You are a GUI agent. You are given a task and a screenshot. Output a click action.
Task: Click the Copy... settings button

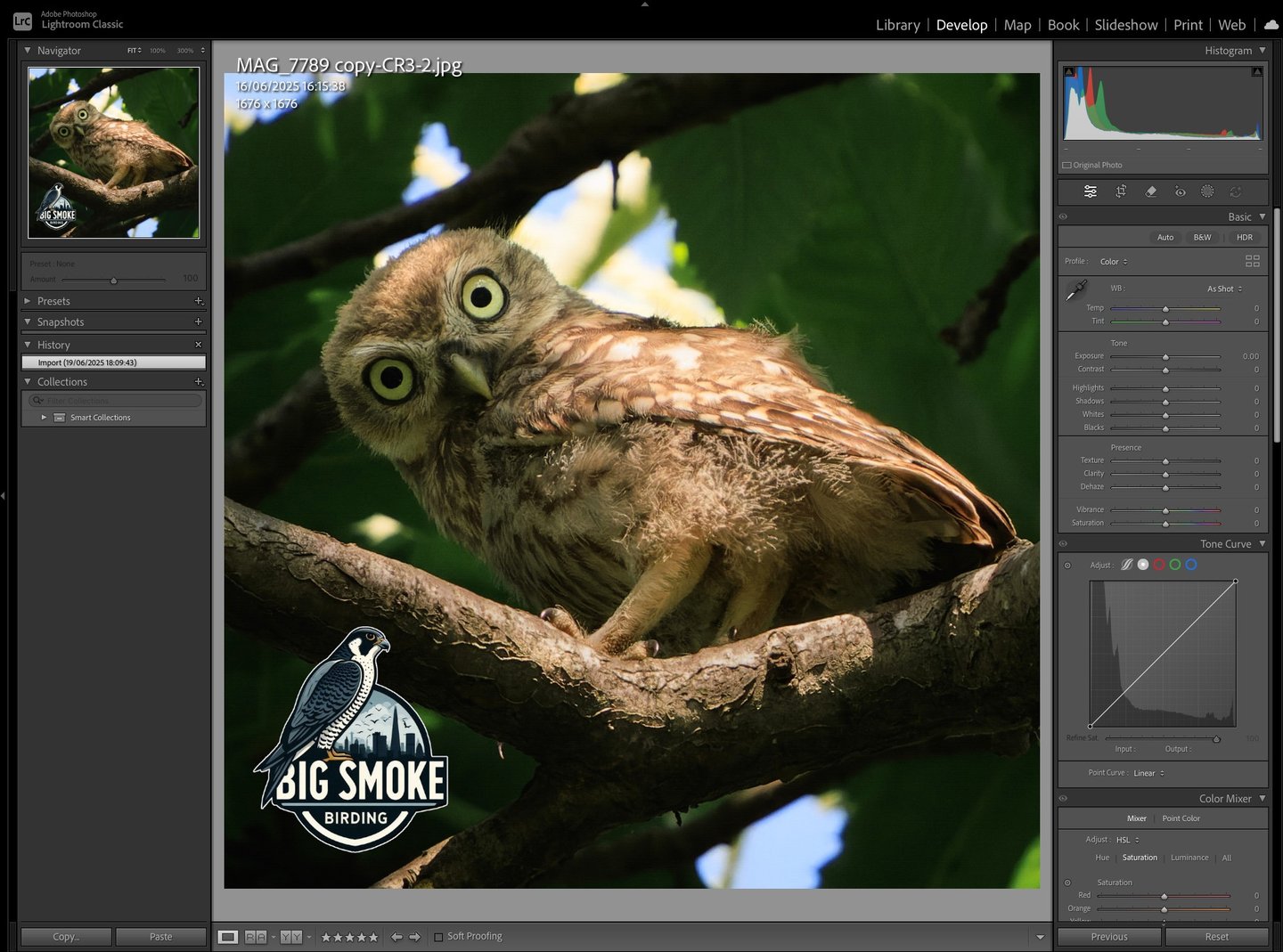click(x=66, y=937)
